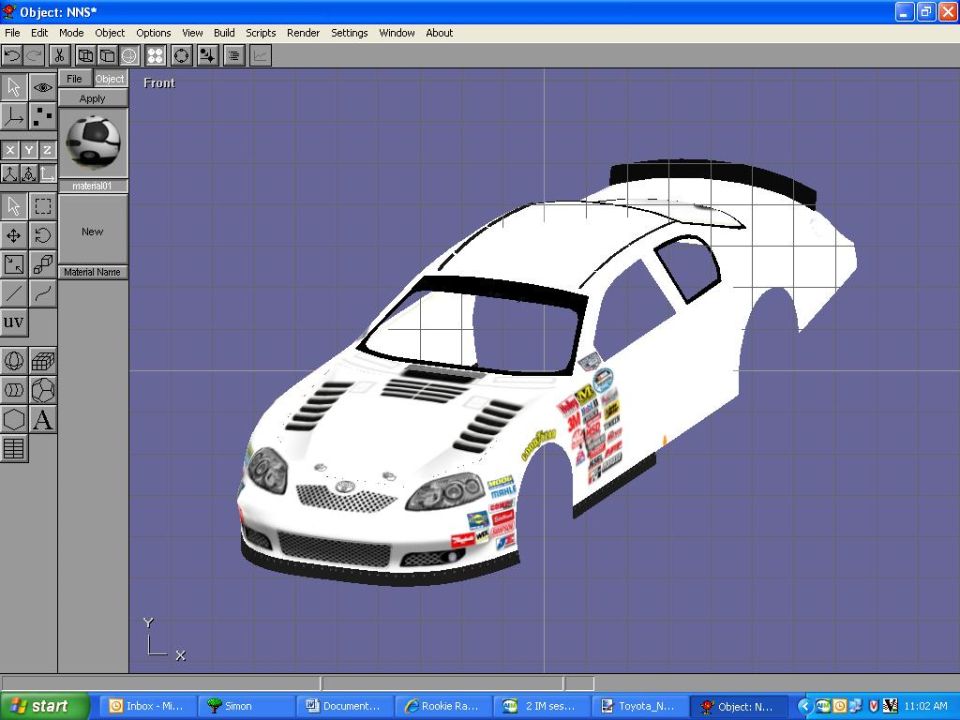Open the Edit menu
Image resolution: width=960 pixels, height=720 pixels.
pyautogui.click(x=39, y=33)
